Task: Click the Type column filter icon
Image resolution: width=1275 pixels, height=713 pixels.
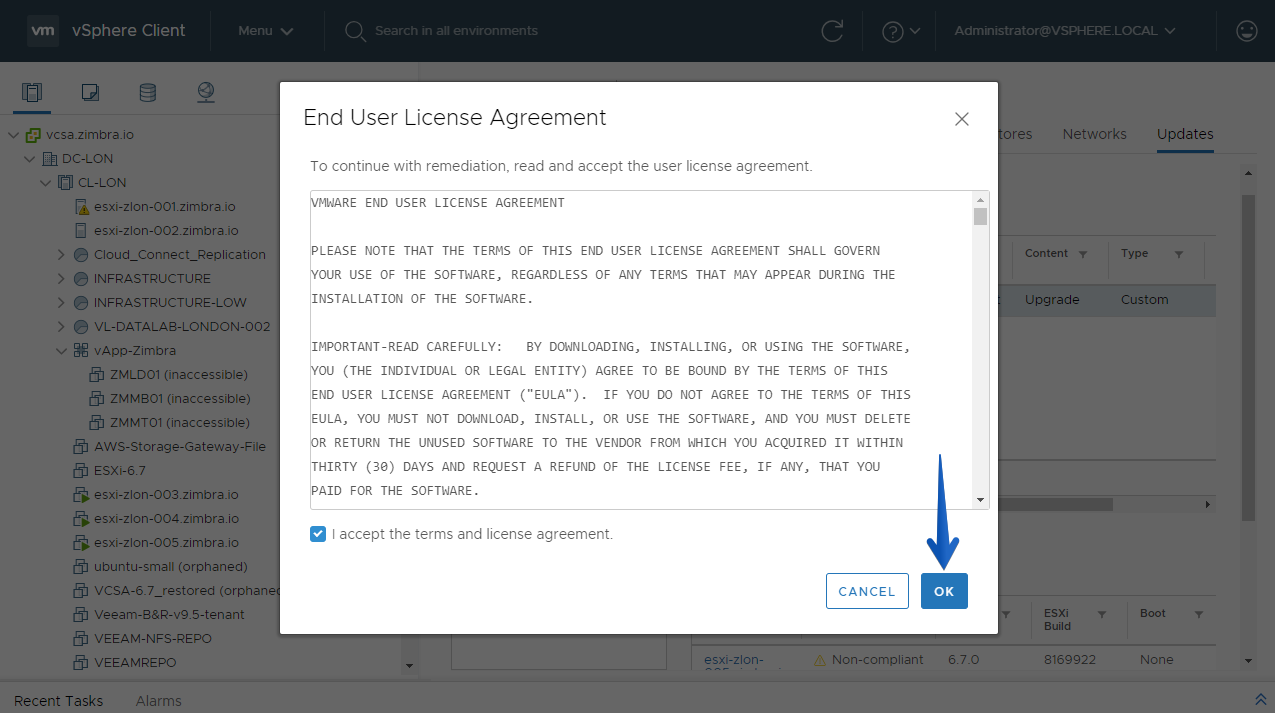Action: (x=1179, y=255)
